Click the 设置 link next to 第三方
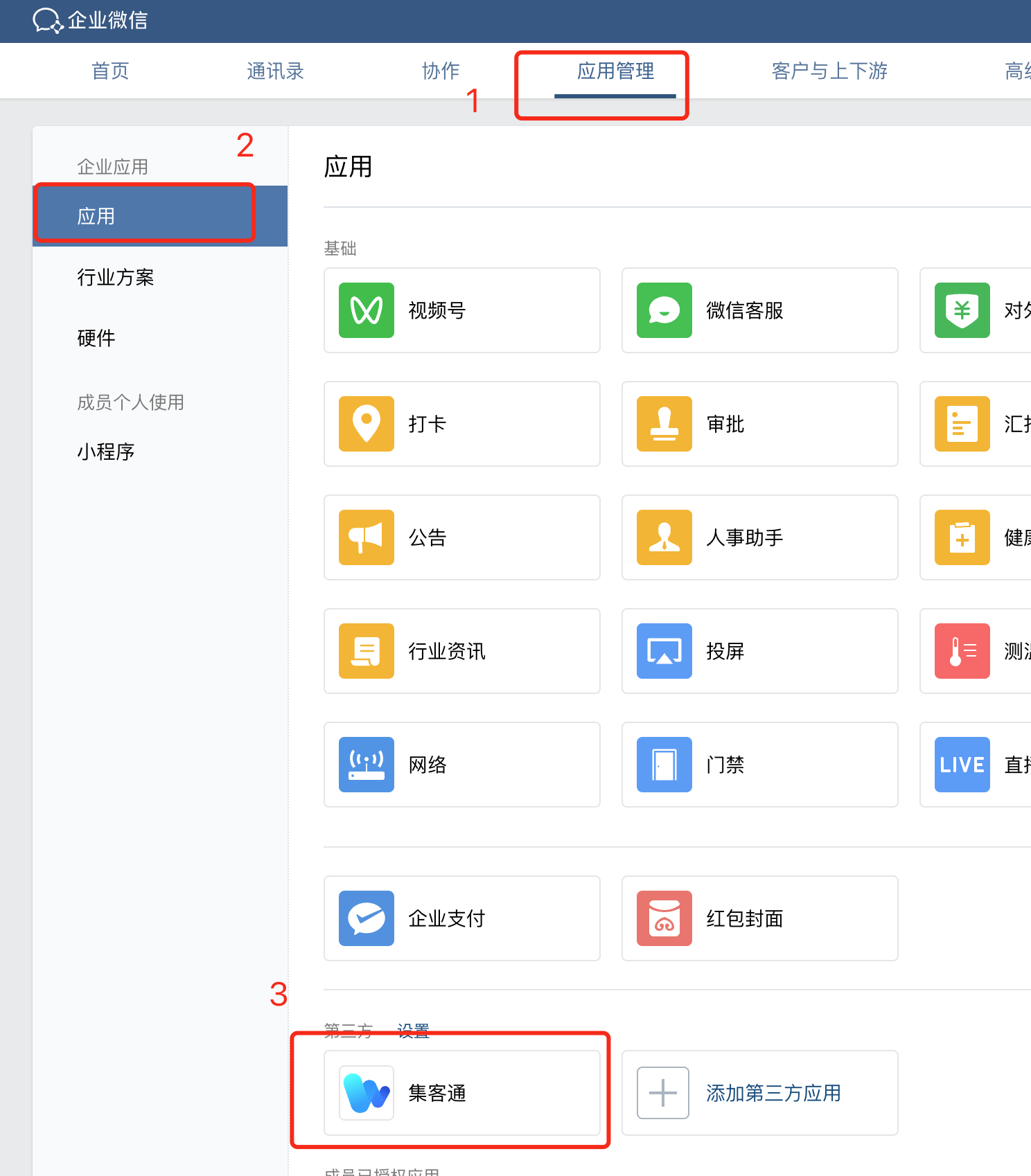 pos(413,1031)
